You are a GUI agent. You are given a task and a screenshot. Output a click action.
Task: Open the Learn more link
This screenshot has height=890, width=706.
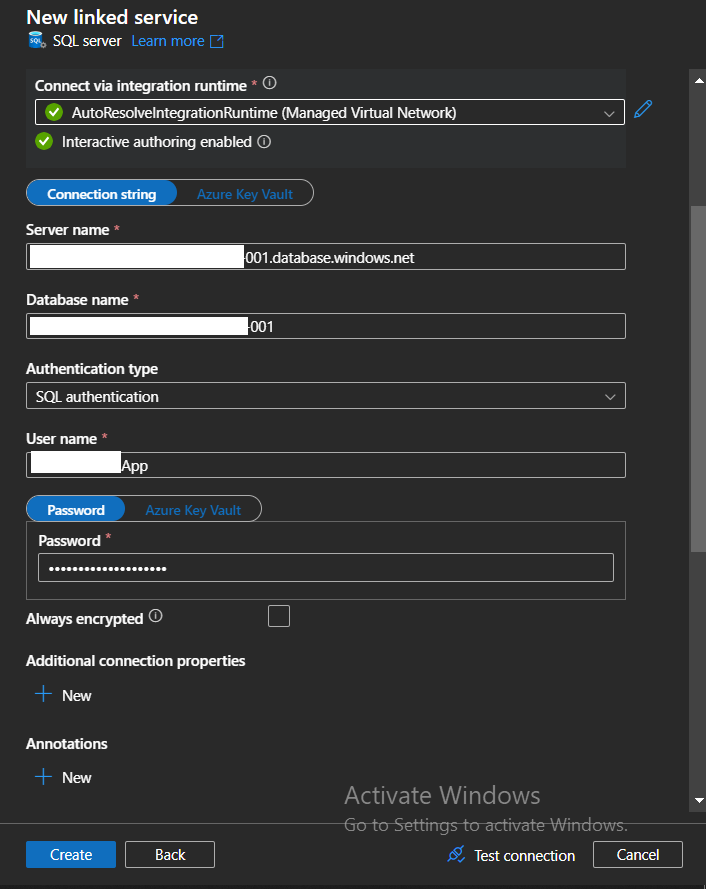pos(167,41)
